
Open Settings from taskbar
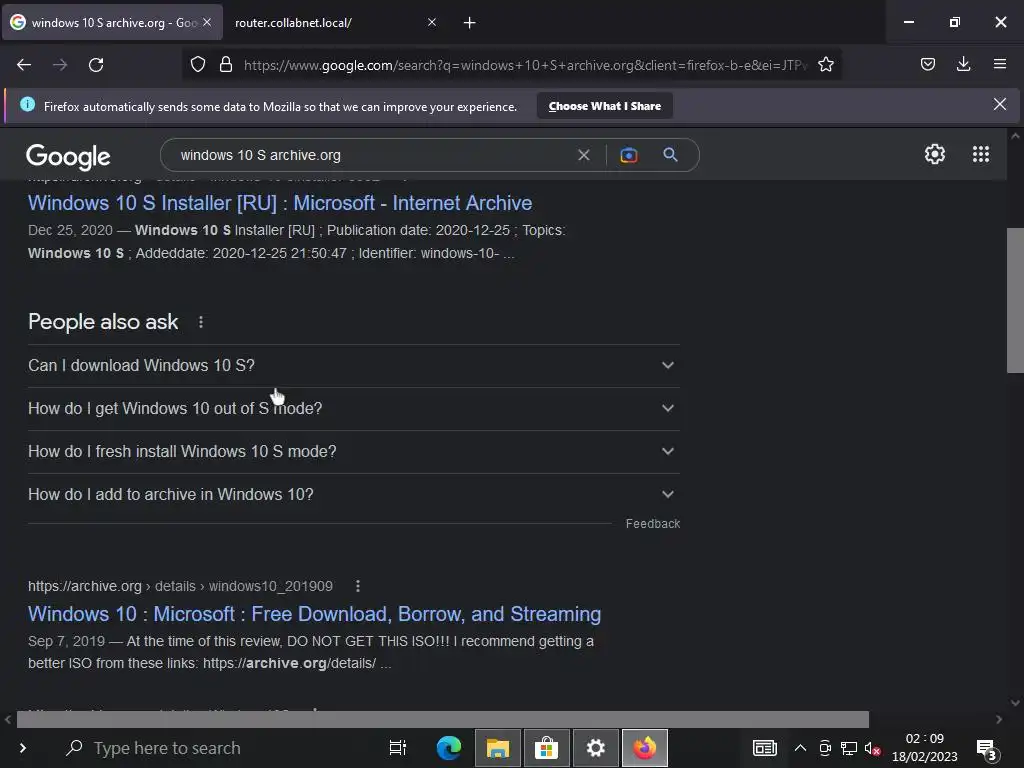pyautogui.click(x=596, y=748)
